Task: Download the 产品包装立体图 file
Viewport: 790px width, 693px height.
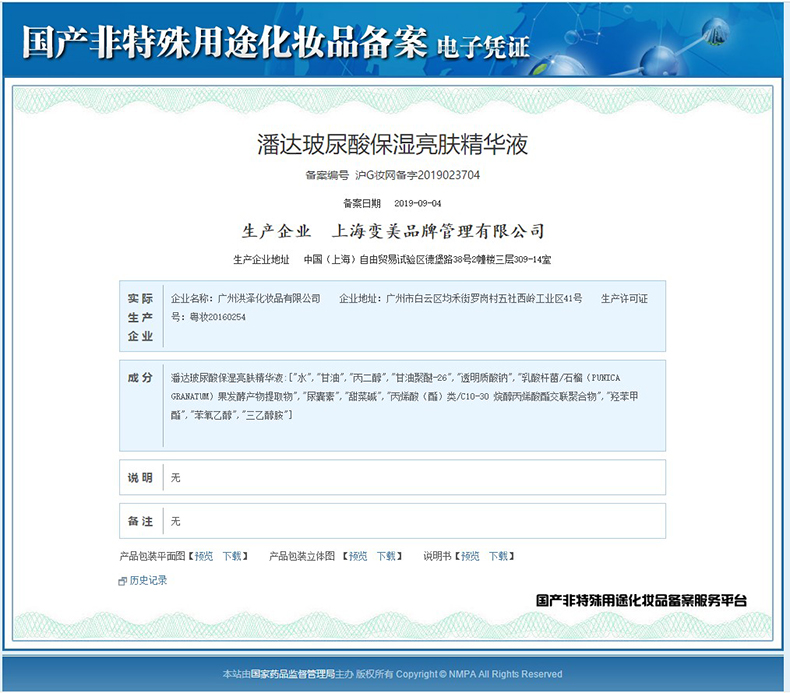Action: 386,556
